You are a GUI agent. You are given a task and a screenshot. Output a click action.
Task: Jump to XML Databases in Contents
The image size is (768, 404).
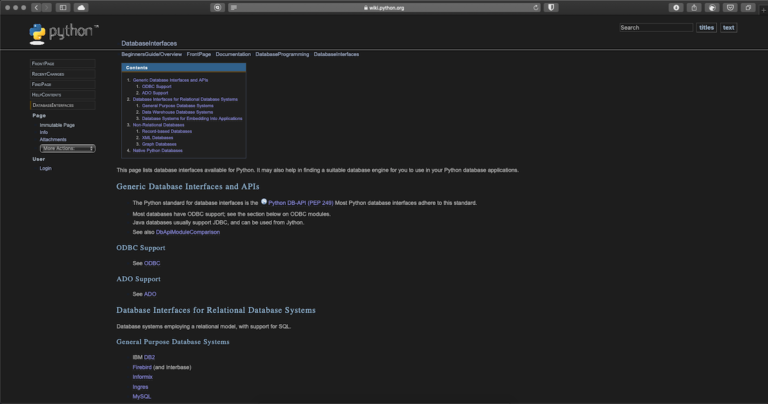[x=157, y=138]
